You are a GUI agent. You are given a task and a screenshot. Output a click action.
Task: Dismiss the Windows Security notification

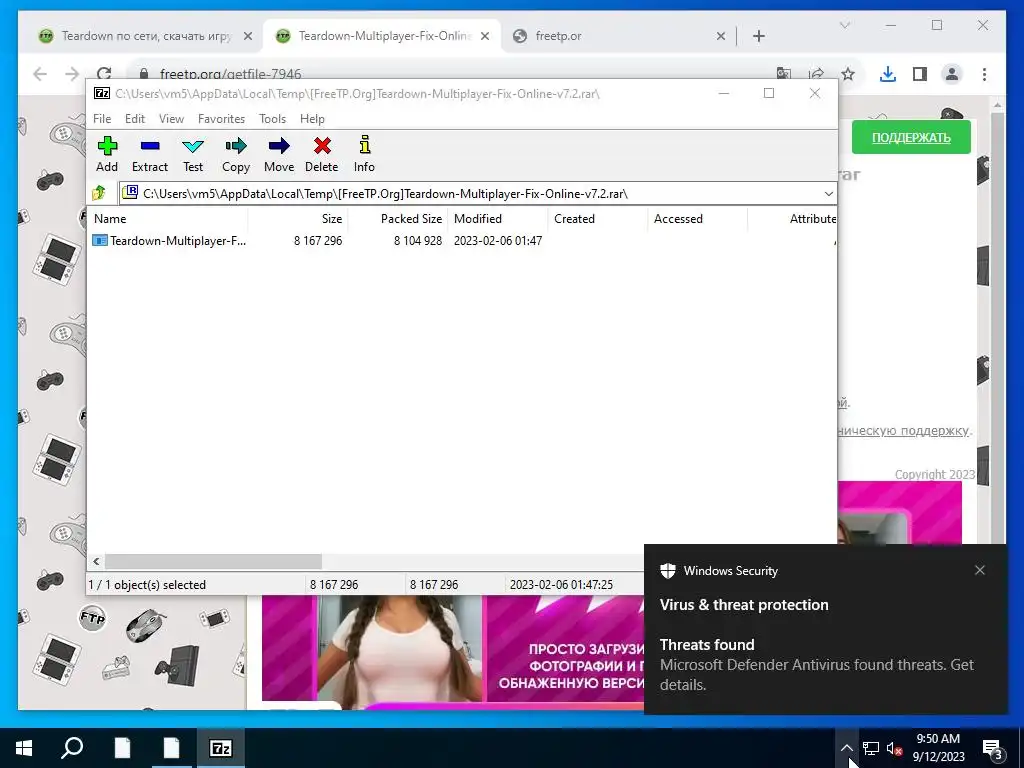[980, 570]
